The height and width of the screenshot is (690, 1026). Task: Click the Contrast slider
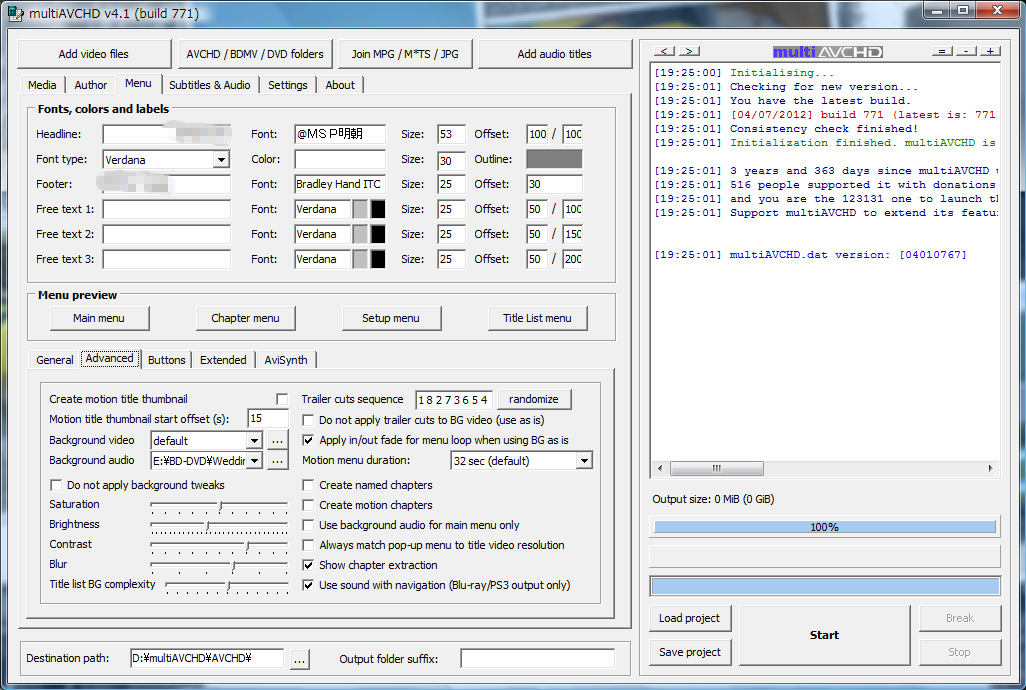pyautogui.click(x=219, y=545)
